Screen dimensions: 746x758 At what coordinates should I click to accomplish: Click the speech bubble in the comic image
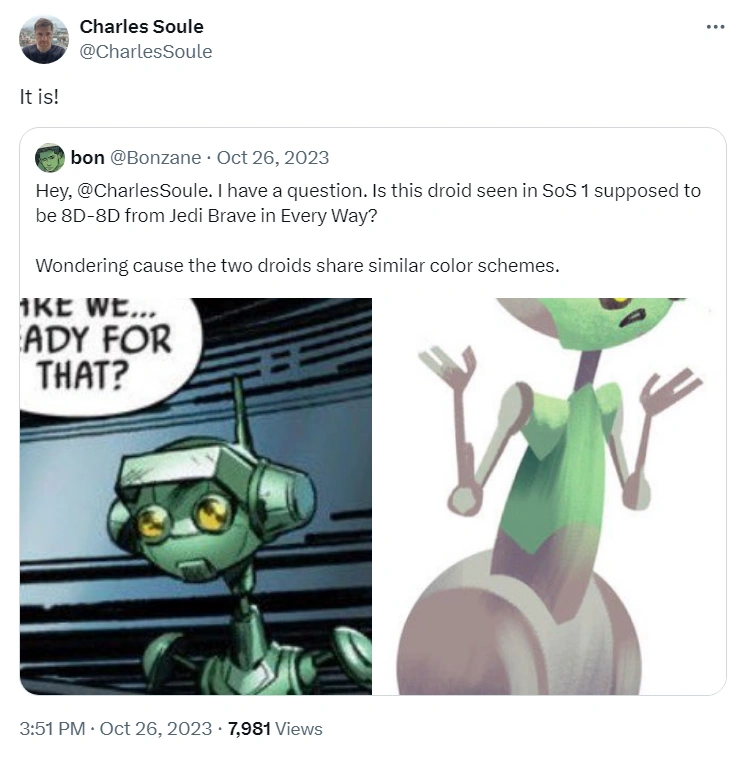click(109, 354)
